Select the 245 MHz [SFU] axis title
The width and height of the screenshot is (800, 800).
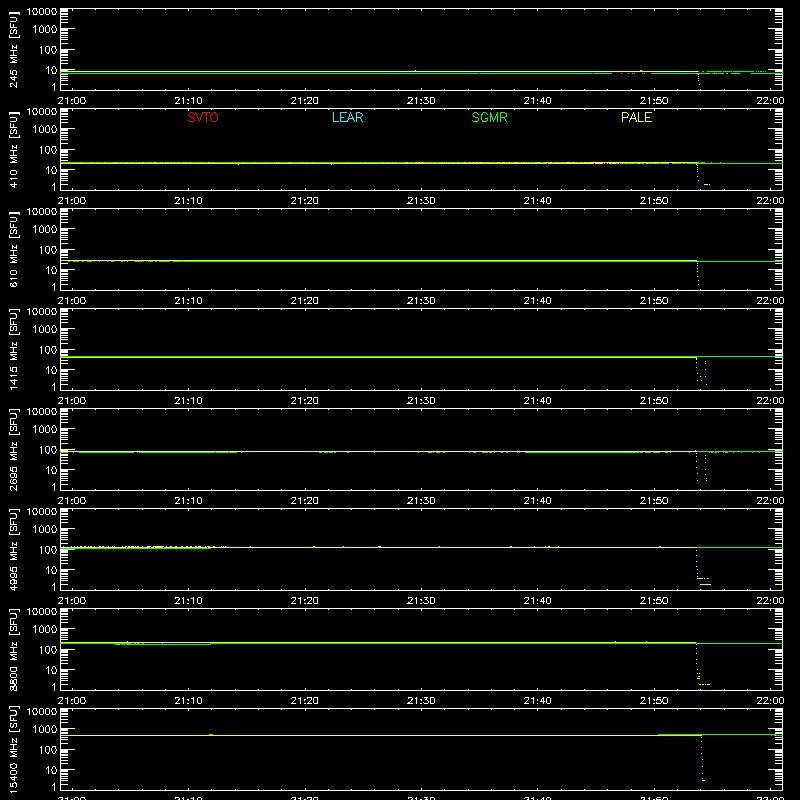tap(13, 50)
